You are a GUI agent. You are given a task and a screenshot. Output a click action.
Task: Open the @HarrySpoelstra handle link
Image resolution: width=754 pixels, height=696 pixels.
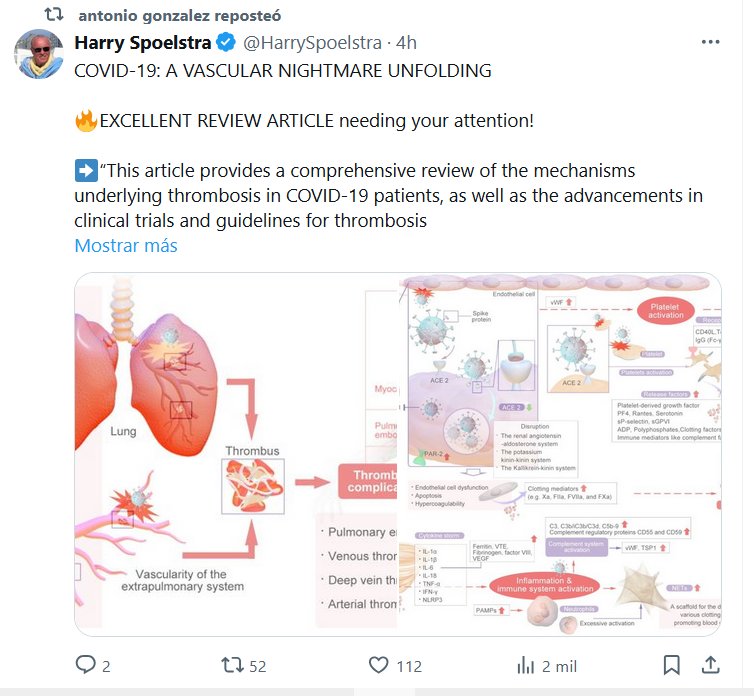(x=311, y=44)
